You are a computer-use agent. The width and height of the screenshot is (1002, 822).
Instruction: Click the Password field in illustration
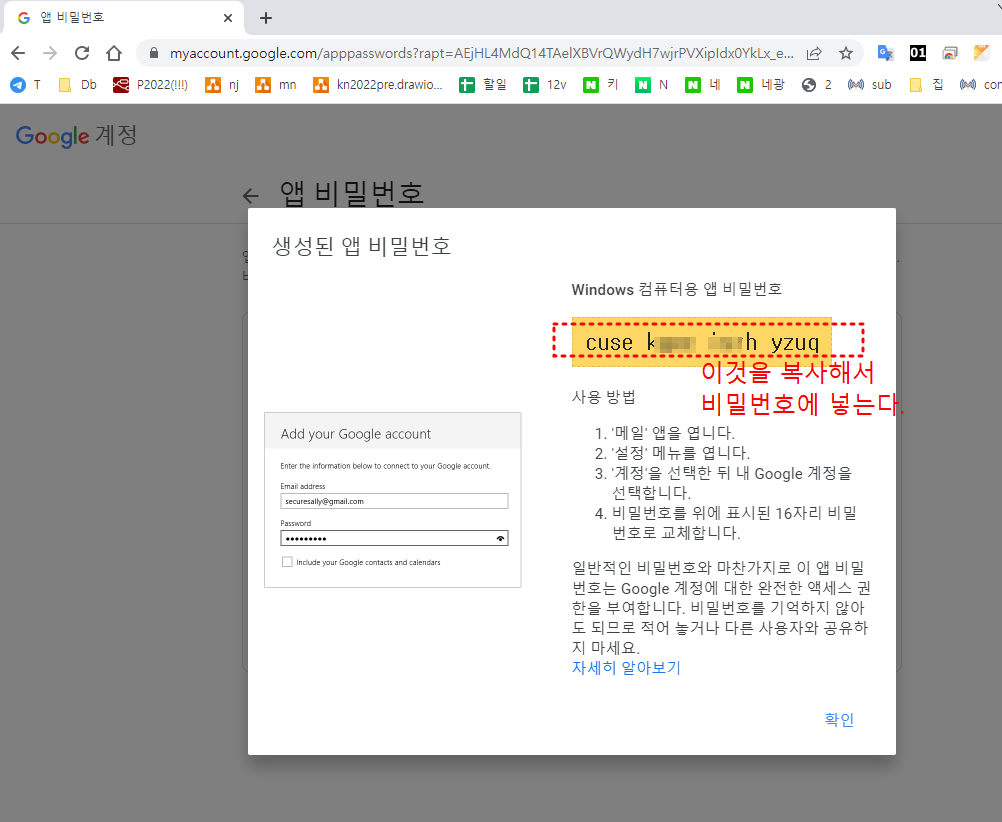click(394, 538)
